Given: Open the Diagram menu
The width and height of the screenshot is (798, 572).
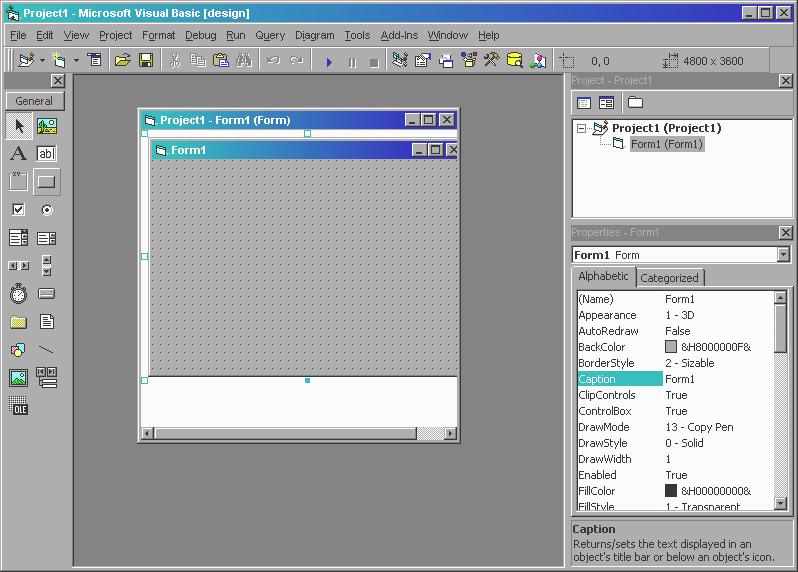Looking at the screenshot, I should [x=315, y=35].
